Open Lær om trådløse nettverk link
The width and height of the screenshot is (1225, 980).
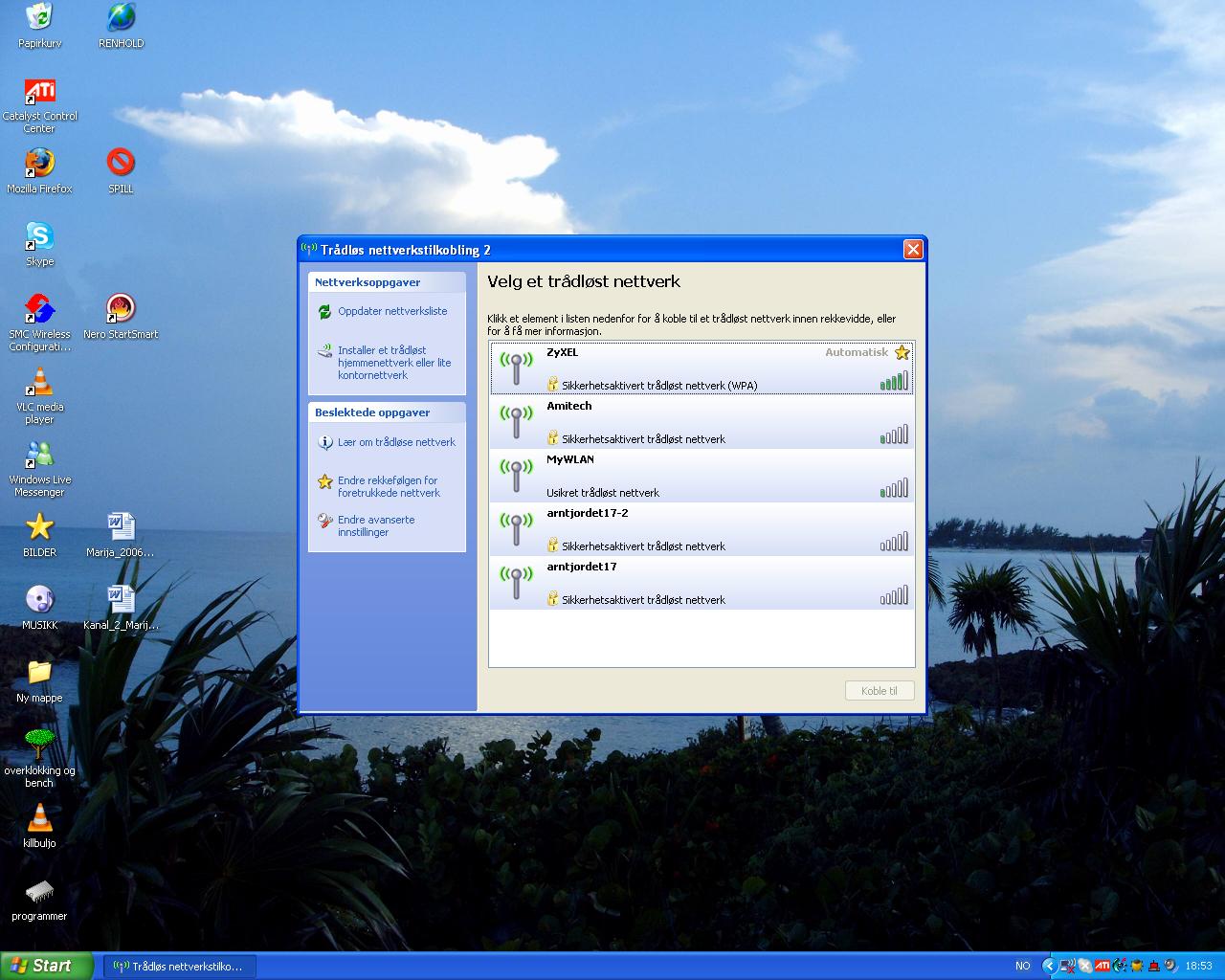tap(396, 442)
